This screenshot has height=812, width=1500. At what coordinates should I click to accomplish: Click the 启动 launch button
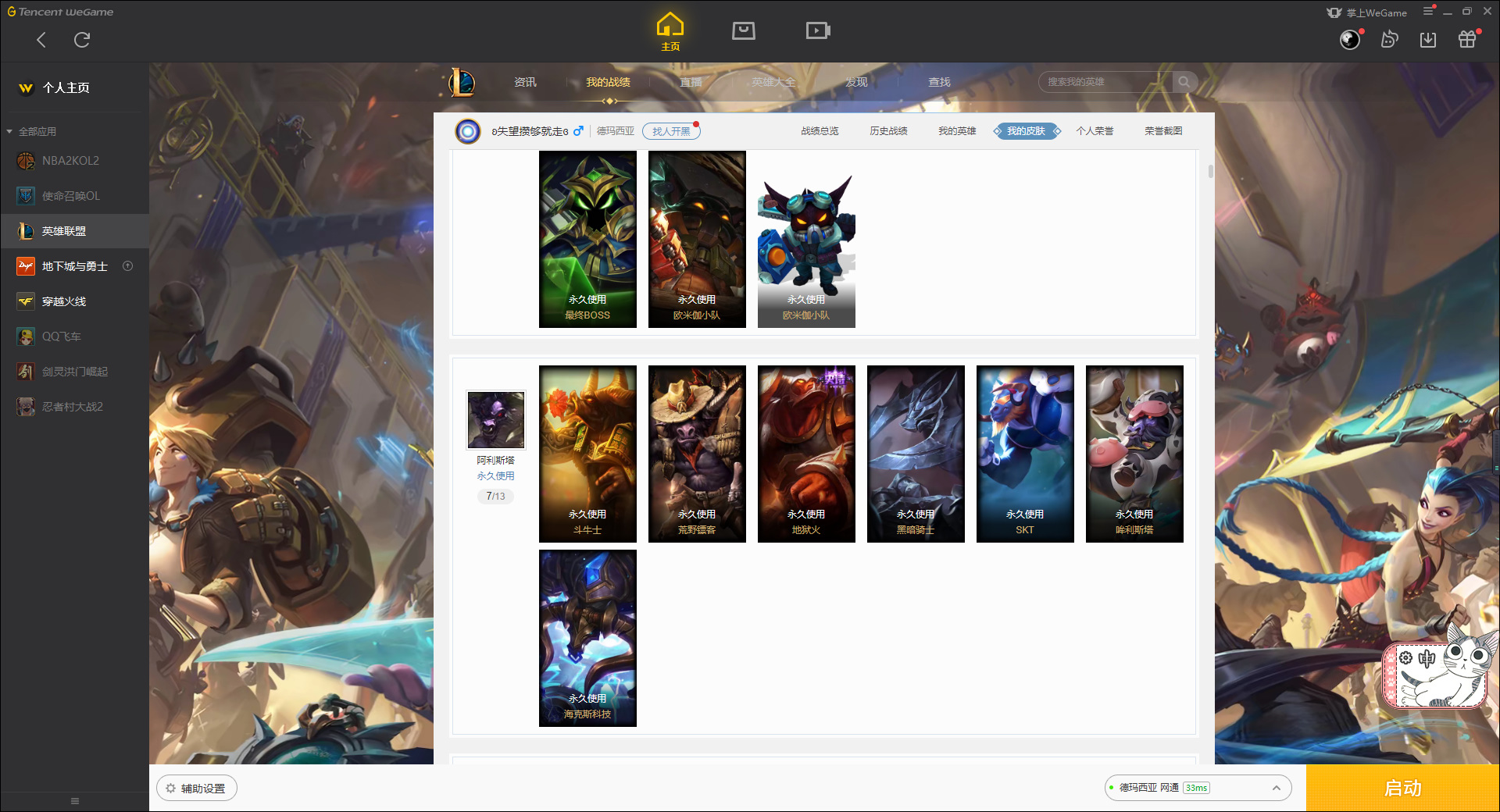[x=1402, y=788]
